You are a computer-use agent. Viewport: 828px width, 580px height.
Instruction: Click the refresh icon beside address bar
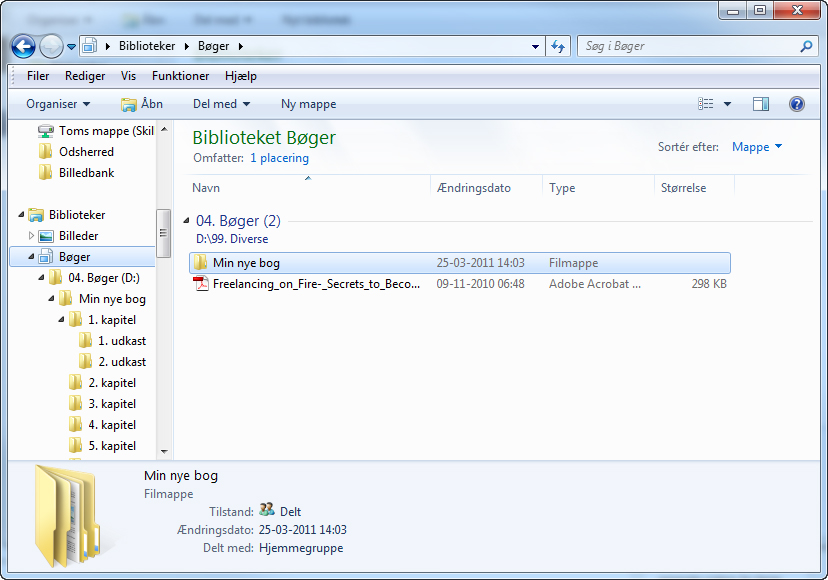558,46
